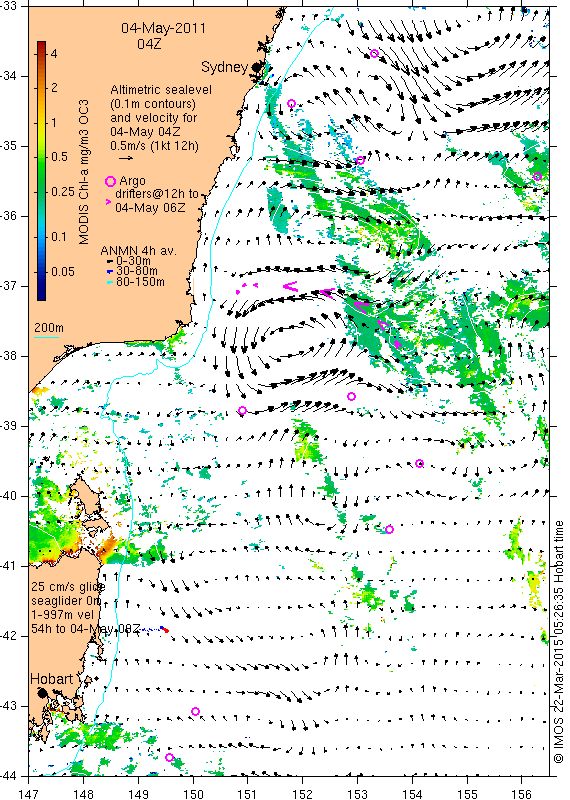Click the '04-May-2011' date title

coord(163,28)
